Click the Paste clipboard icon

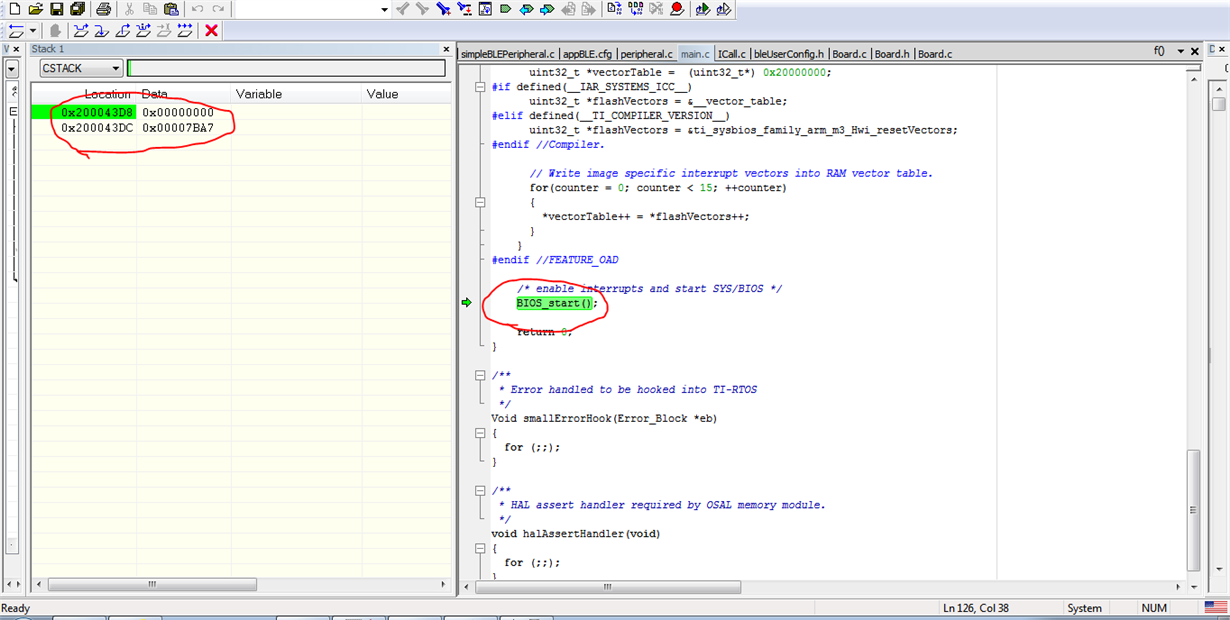[171, 9]
